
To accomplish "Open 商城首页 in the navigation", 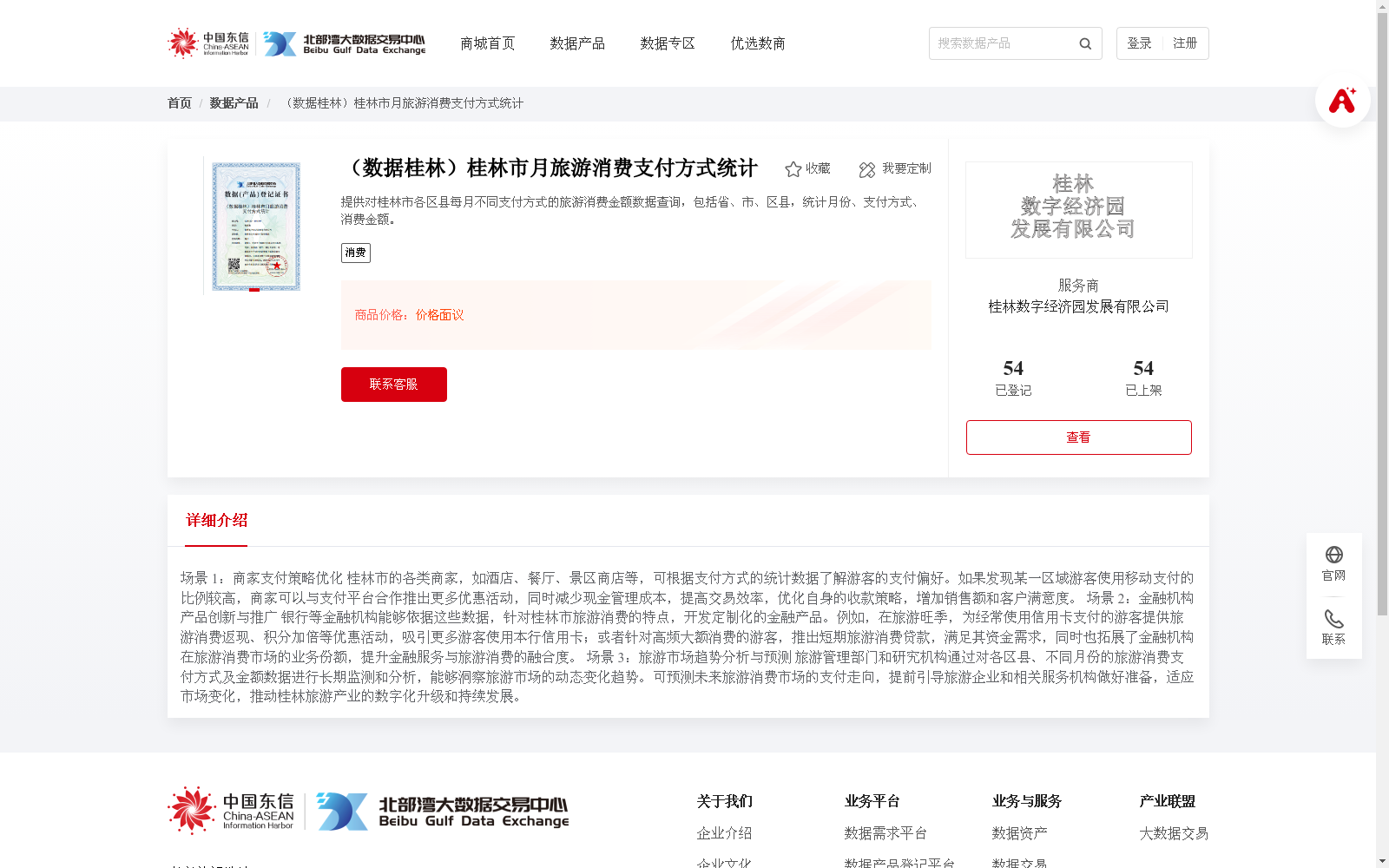I will pyautogui.click(x=488, y=43).
